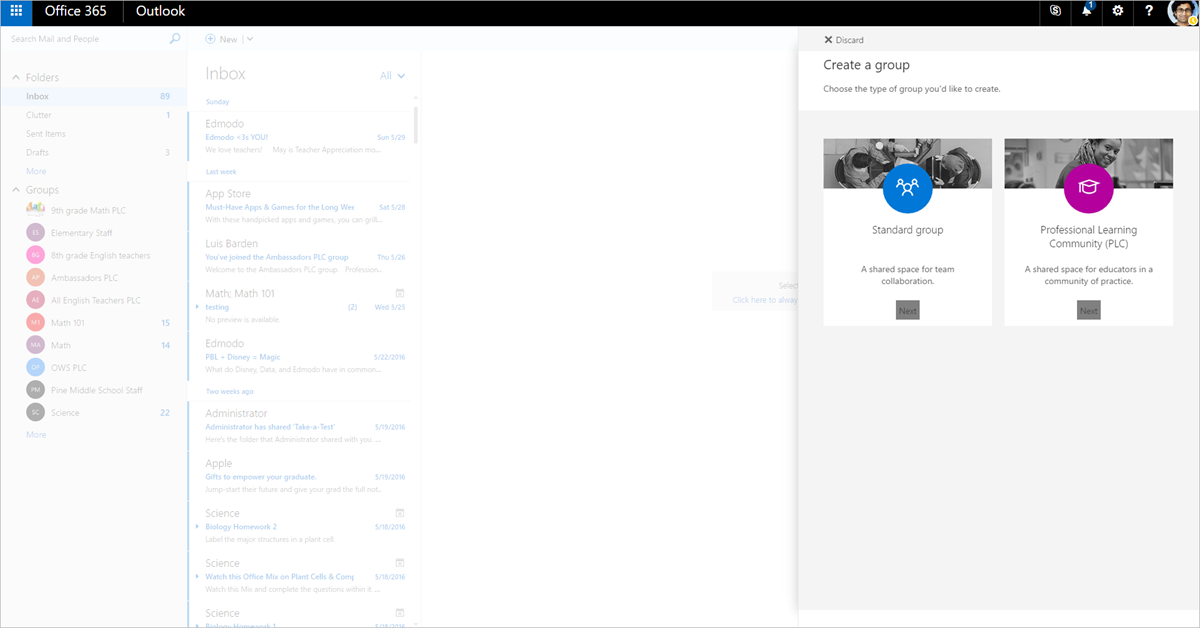Select the Professional Learning Community graduation cap icon
The image size is (1200, 628).
pos(1088,188)
